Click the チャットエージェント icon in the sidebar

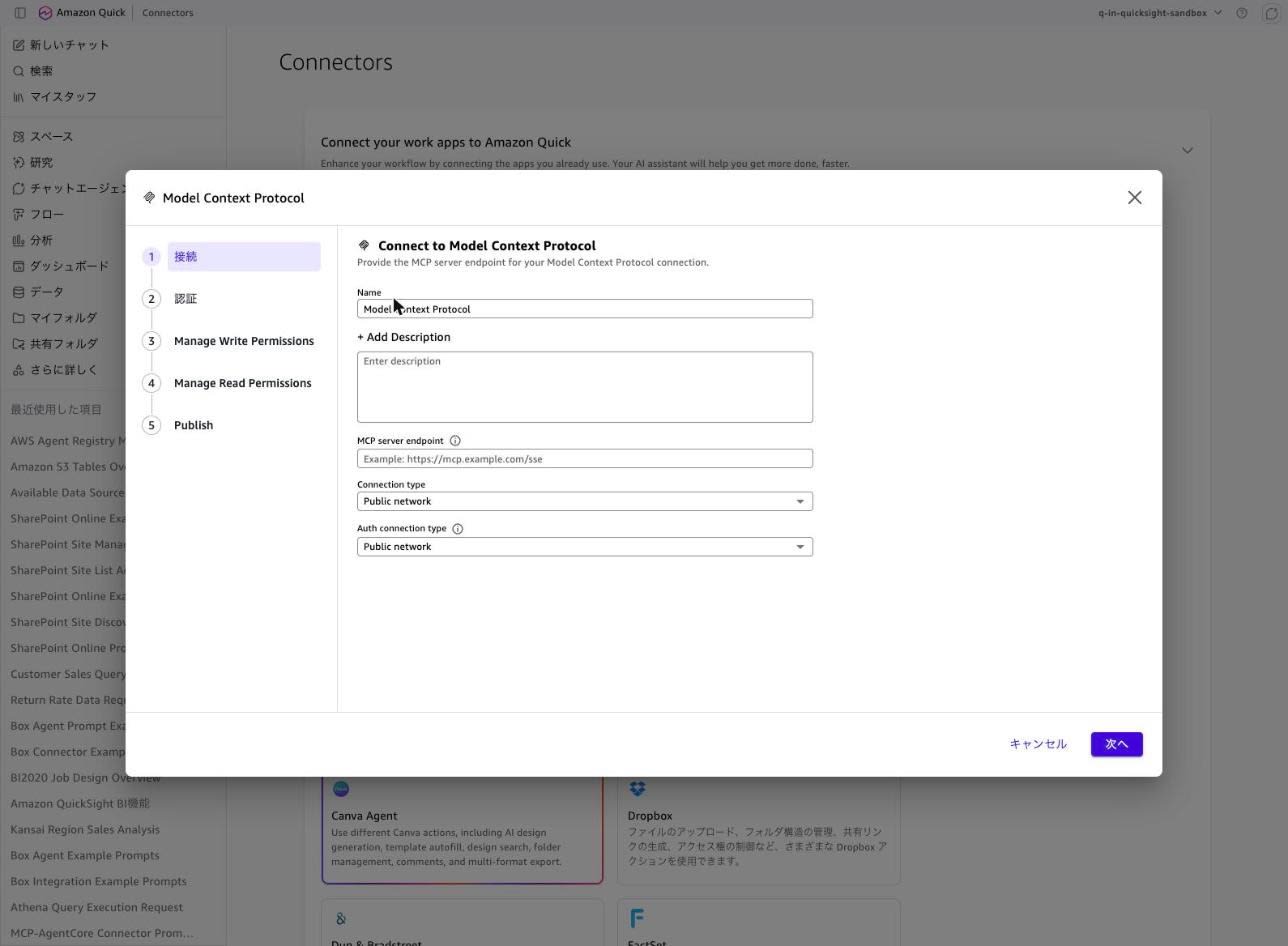18,189
